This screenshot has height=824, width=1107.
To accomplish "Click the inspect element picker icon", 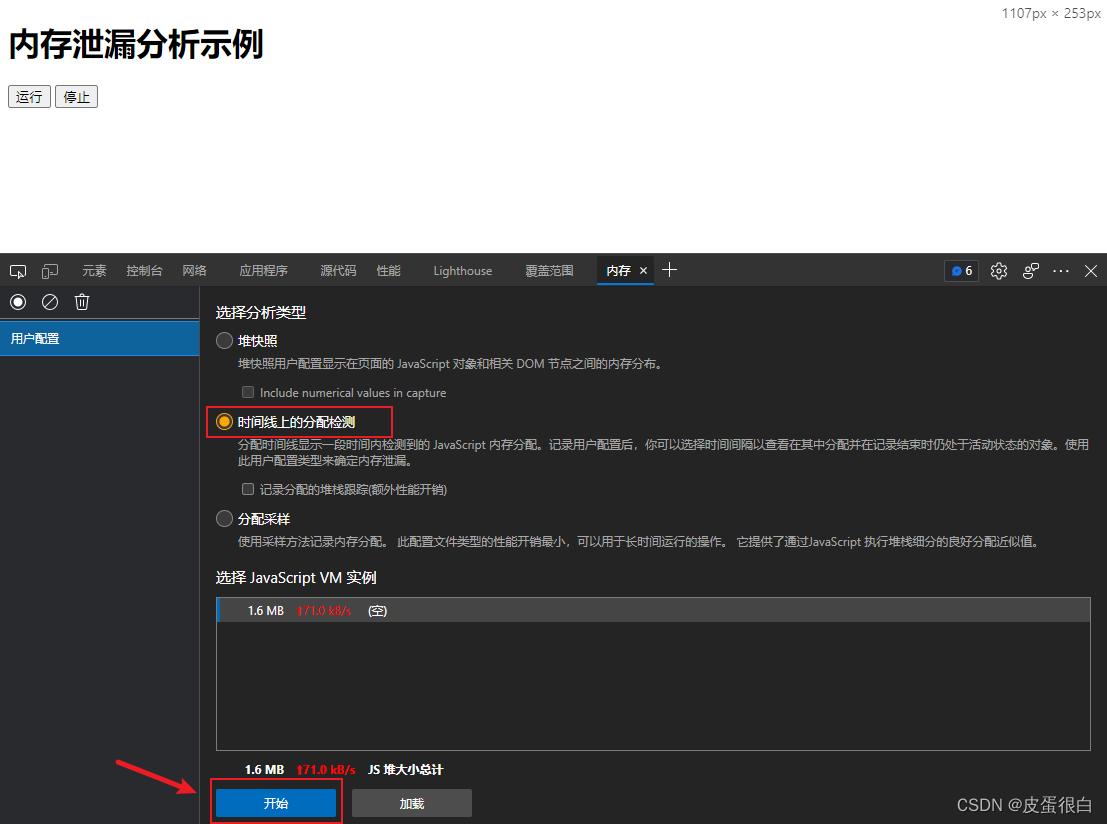I will (x=18, y=271).
